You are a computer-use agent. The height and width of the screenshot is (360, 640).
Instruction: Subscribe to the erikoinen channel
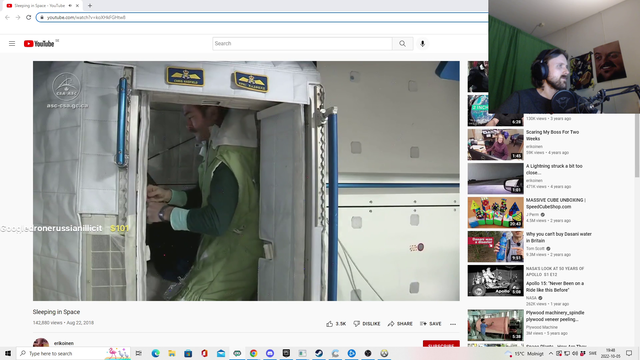[441, 345]
